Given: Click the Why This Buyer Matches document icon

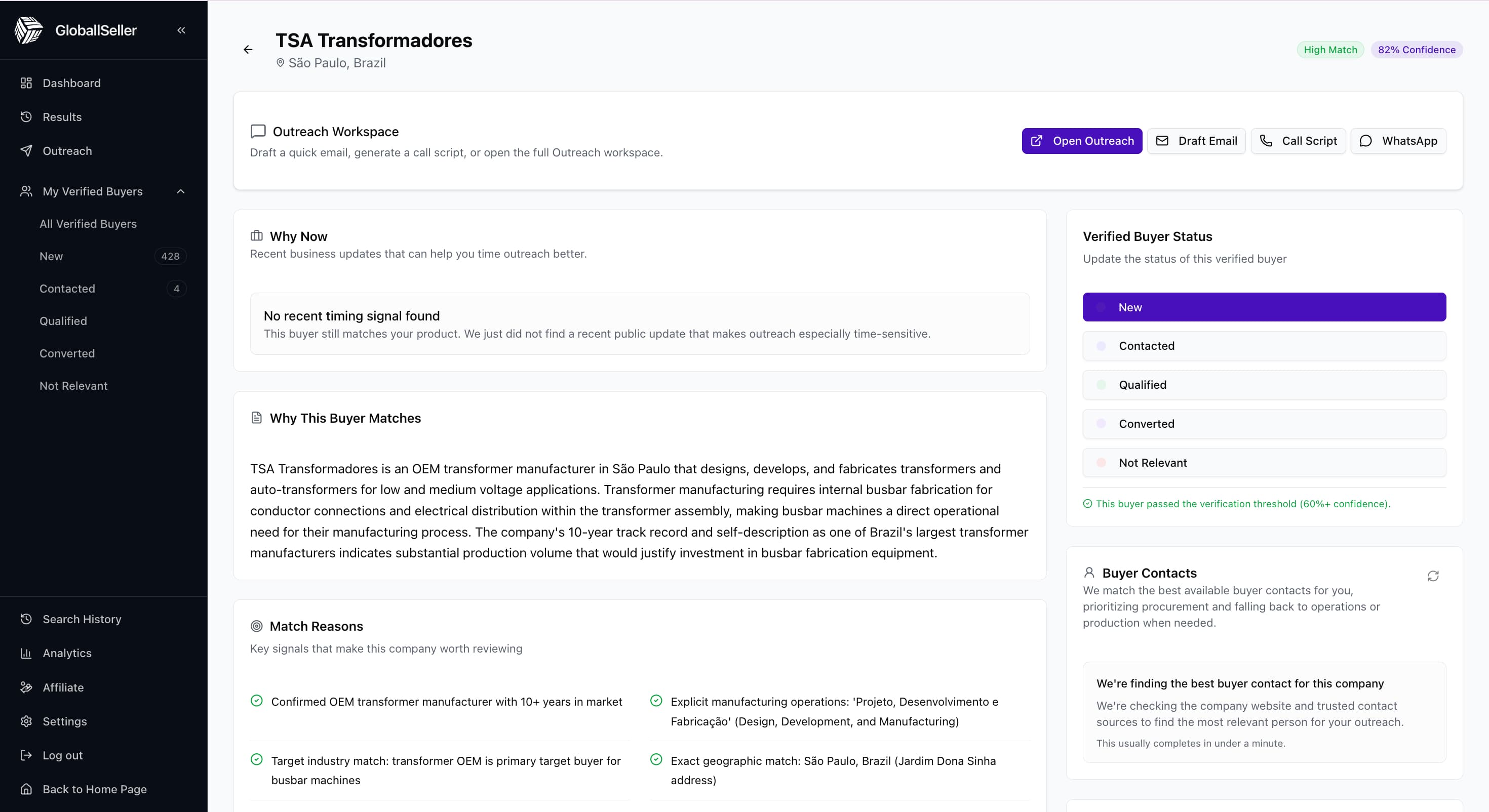Looking at the screenshot, I should [257, 418].
